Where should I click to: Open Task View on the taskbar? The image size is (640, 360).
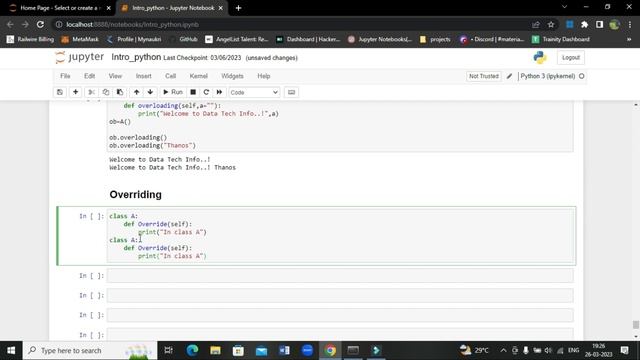point(168,351)
